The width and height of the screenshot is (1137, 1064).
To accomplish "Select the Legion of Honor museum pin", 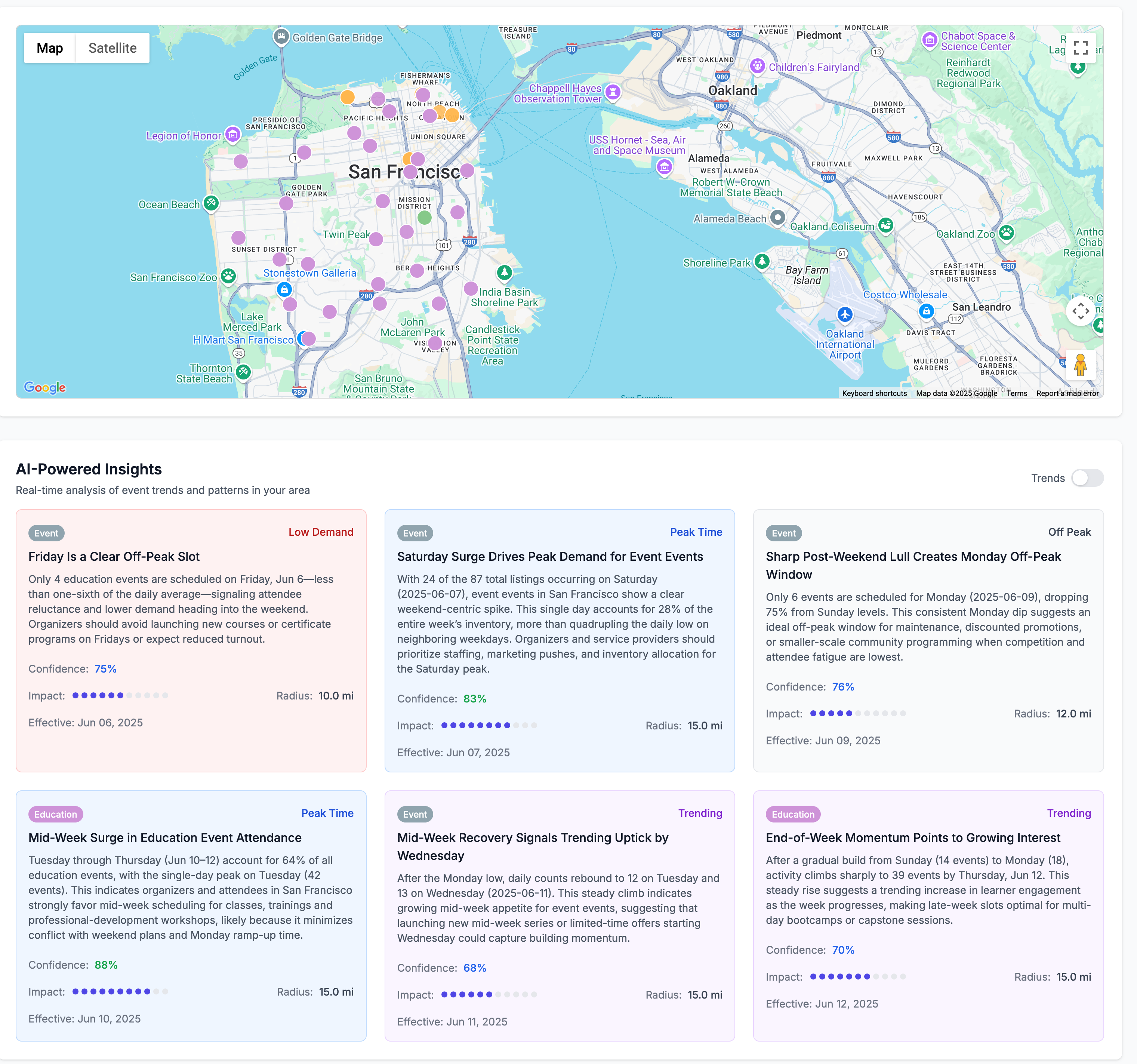I will tap(232, 135).
